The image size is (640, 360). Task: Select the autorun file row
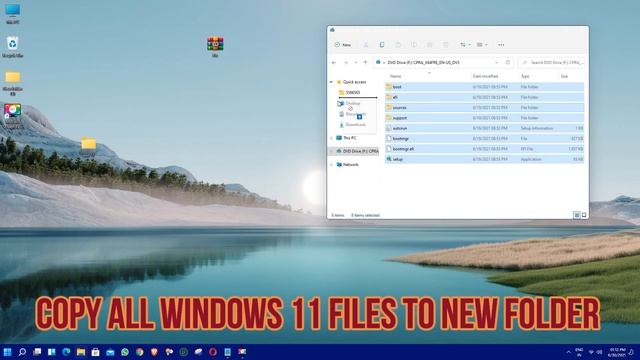coord(484,128)
